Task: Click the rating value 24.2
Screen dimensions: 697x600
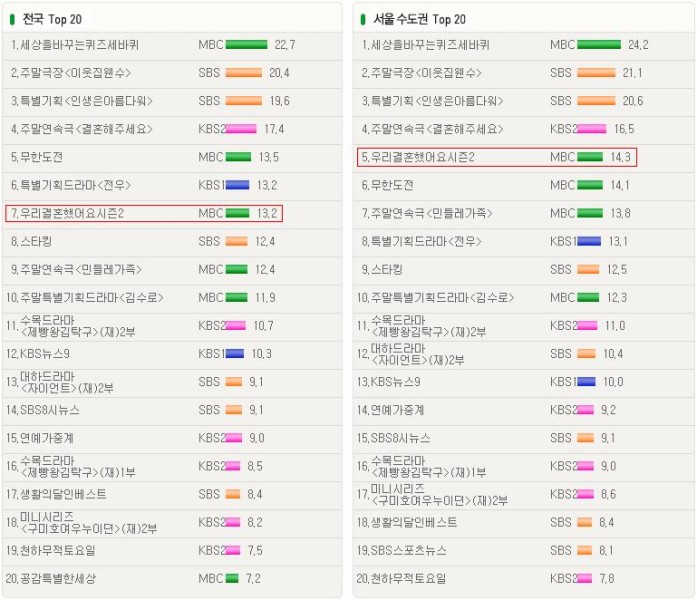Action: (x=638, y=45)
